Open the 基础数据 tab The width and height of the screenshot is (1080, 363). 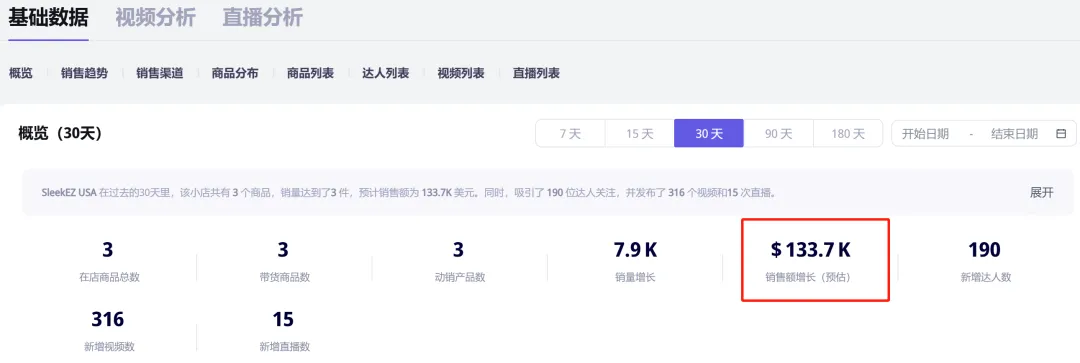coord(48,17)
